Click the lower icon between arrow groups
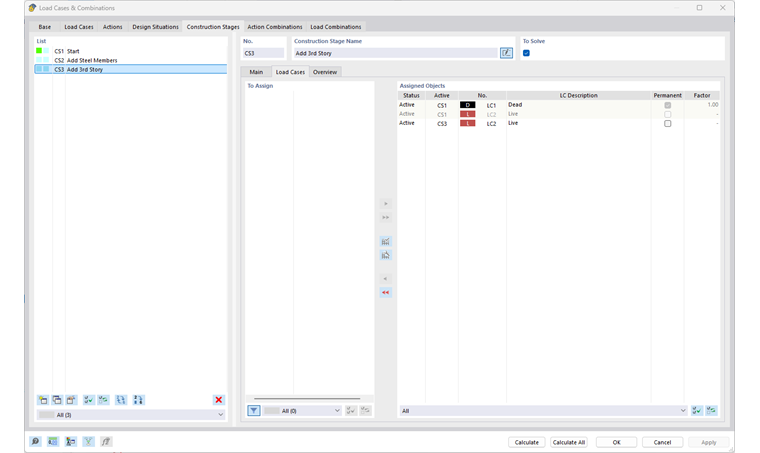 point(385,255)
